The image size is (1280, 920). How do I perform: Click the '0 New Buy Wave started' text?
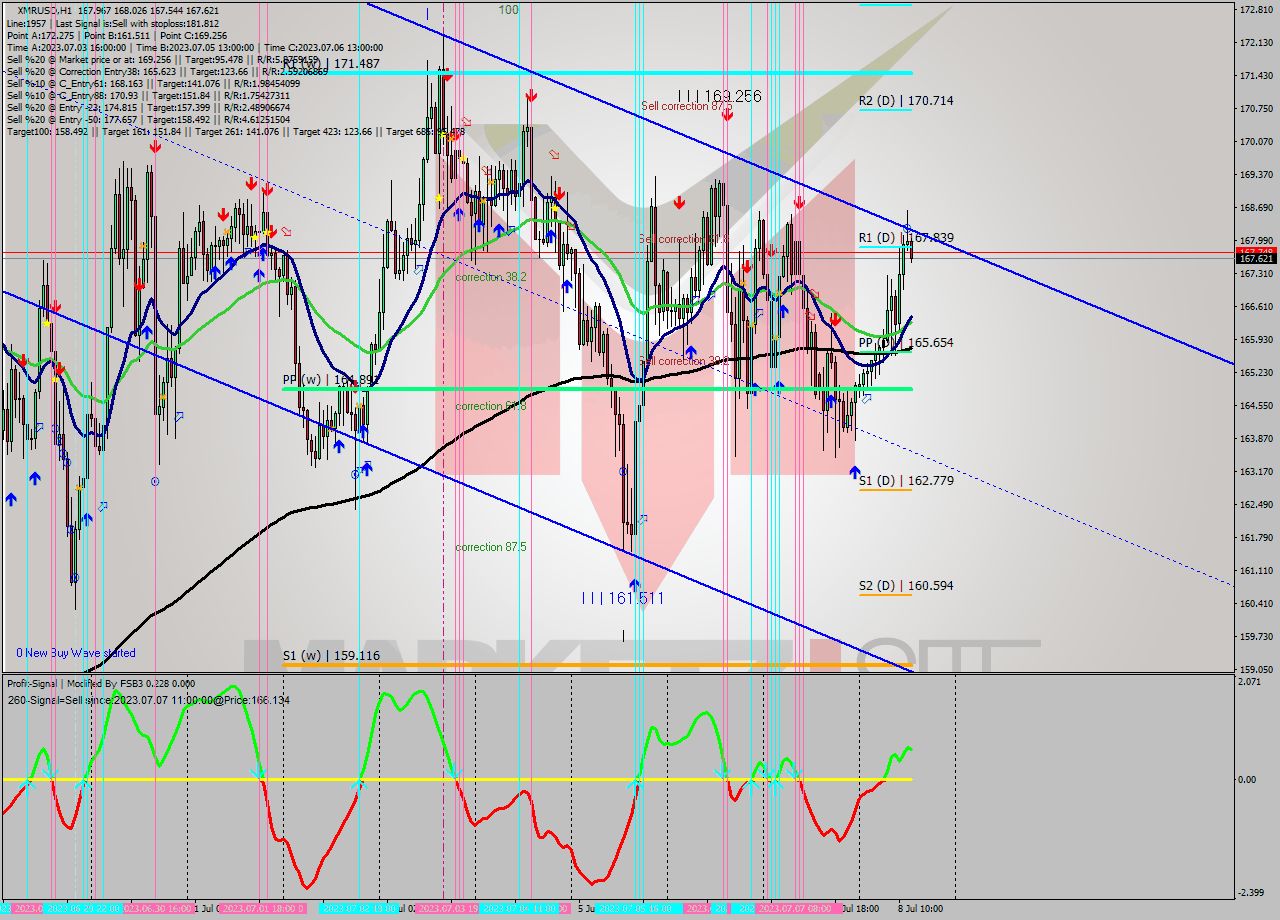[x=76, y=653]
